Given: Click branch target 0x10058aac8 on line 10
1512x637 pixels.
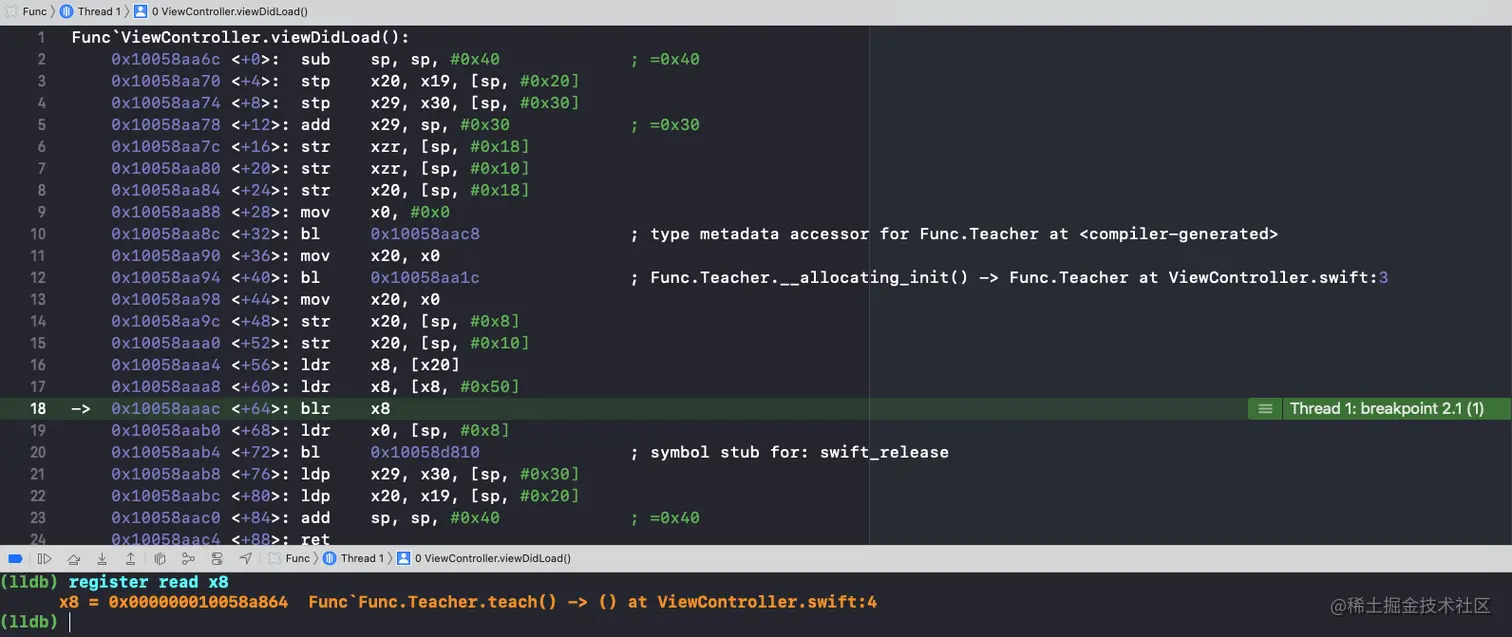Looking at the screenshot, I should pyautogui.click(x=425, y=234).
